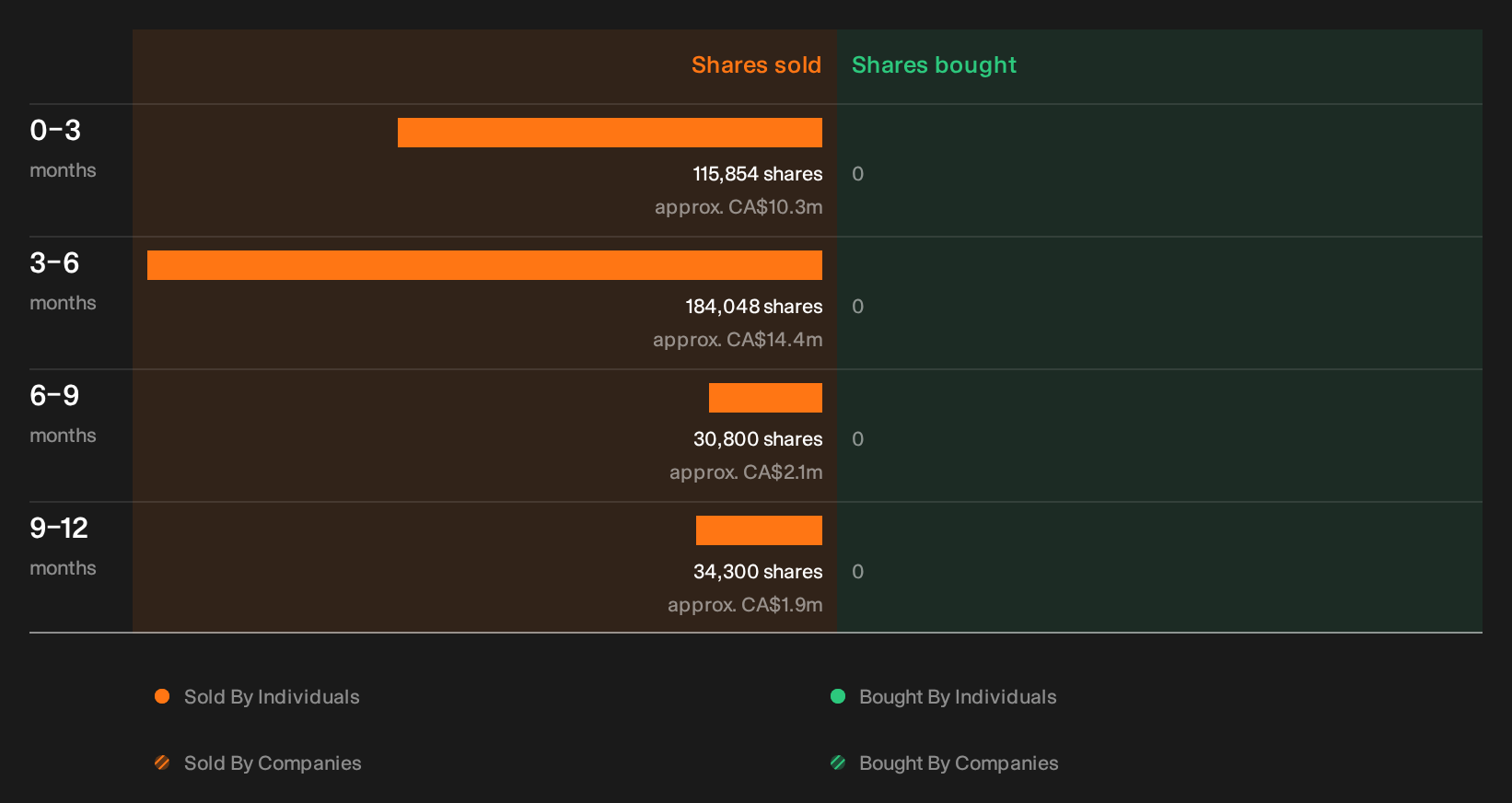The height and width of the screenshot is (803, 1512).
Task: Click the 6-9 months row label
Action: click(63, 414)
